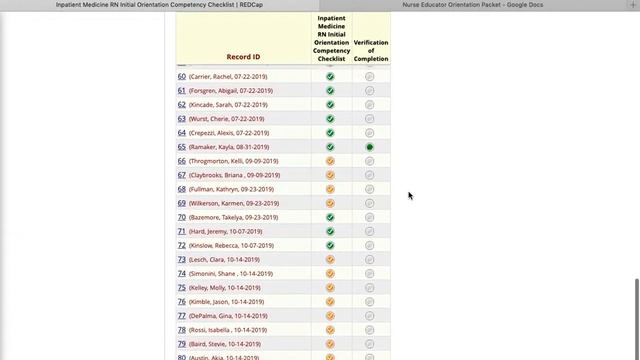Click green checklist status icon for Kinslow, Rebecca
The height and width of the screenshot is (360, 640).
coord(330,246)
